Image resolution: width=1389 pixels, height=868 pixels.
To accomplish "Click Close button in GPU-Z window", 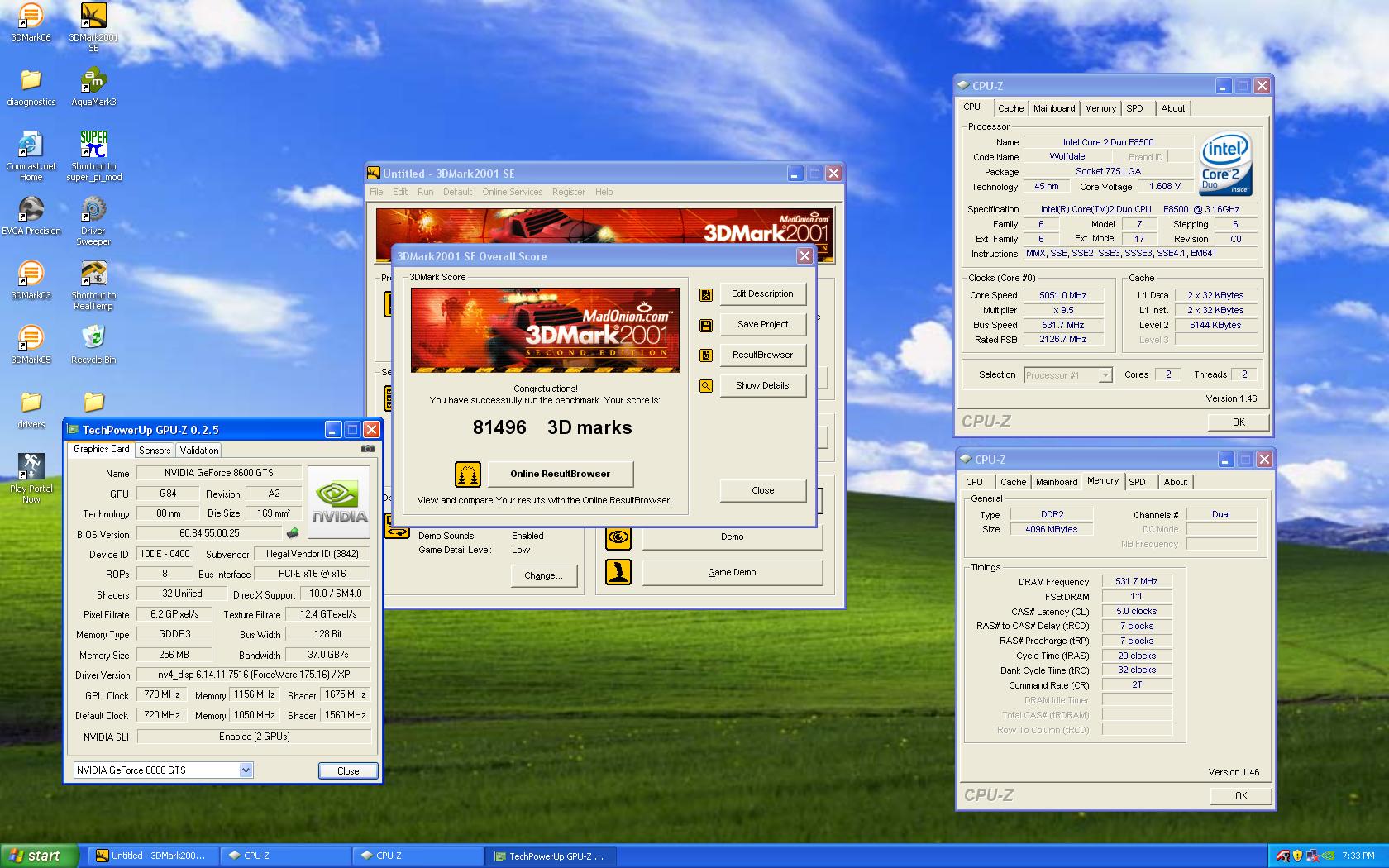I will pos(348,771).
